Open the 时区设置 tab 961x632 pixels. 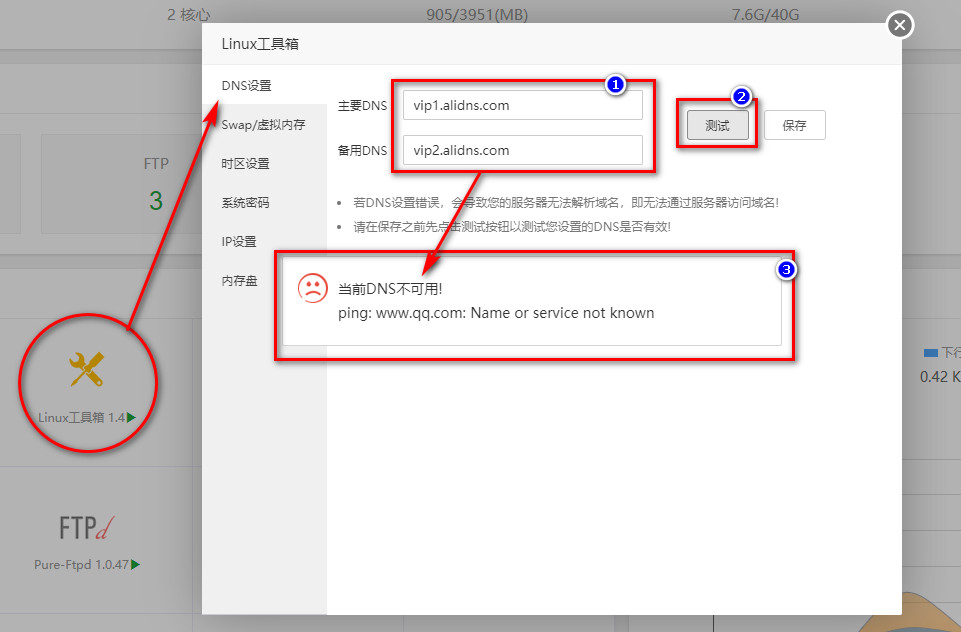click(245, 164)
